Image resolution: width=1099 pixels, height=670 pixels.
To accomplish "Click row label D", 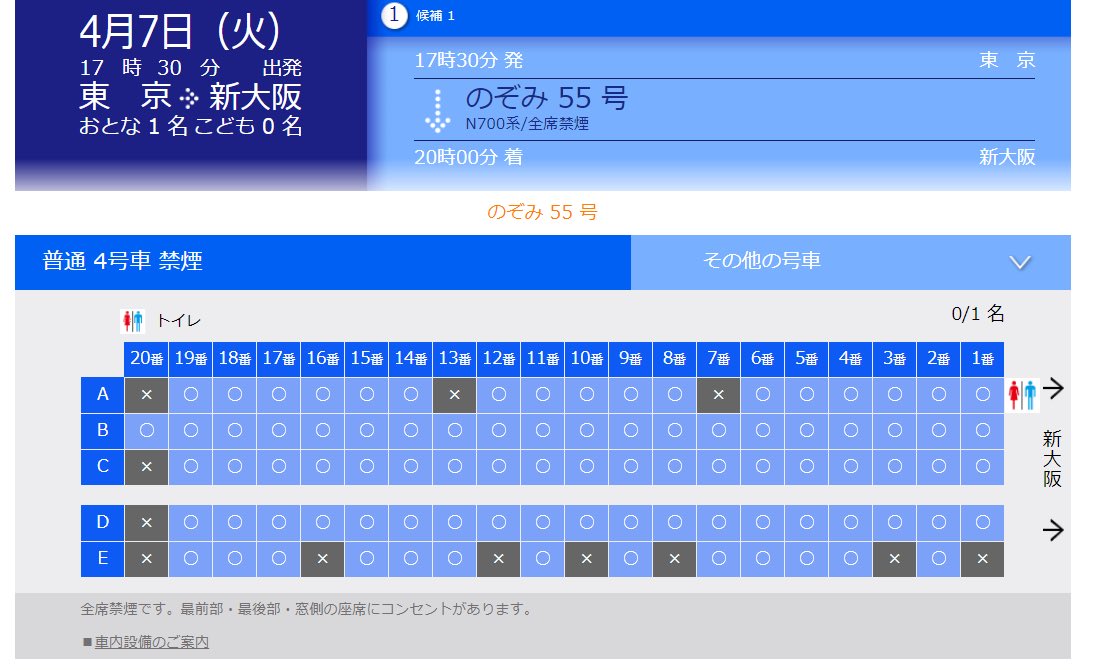I will point(102,522).
